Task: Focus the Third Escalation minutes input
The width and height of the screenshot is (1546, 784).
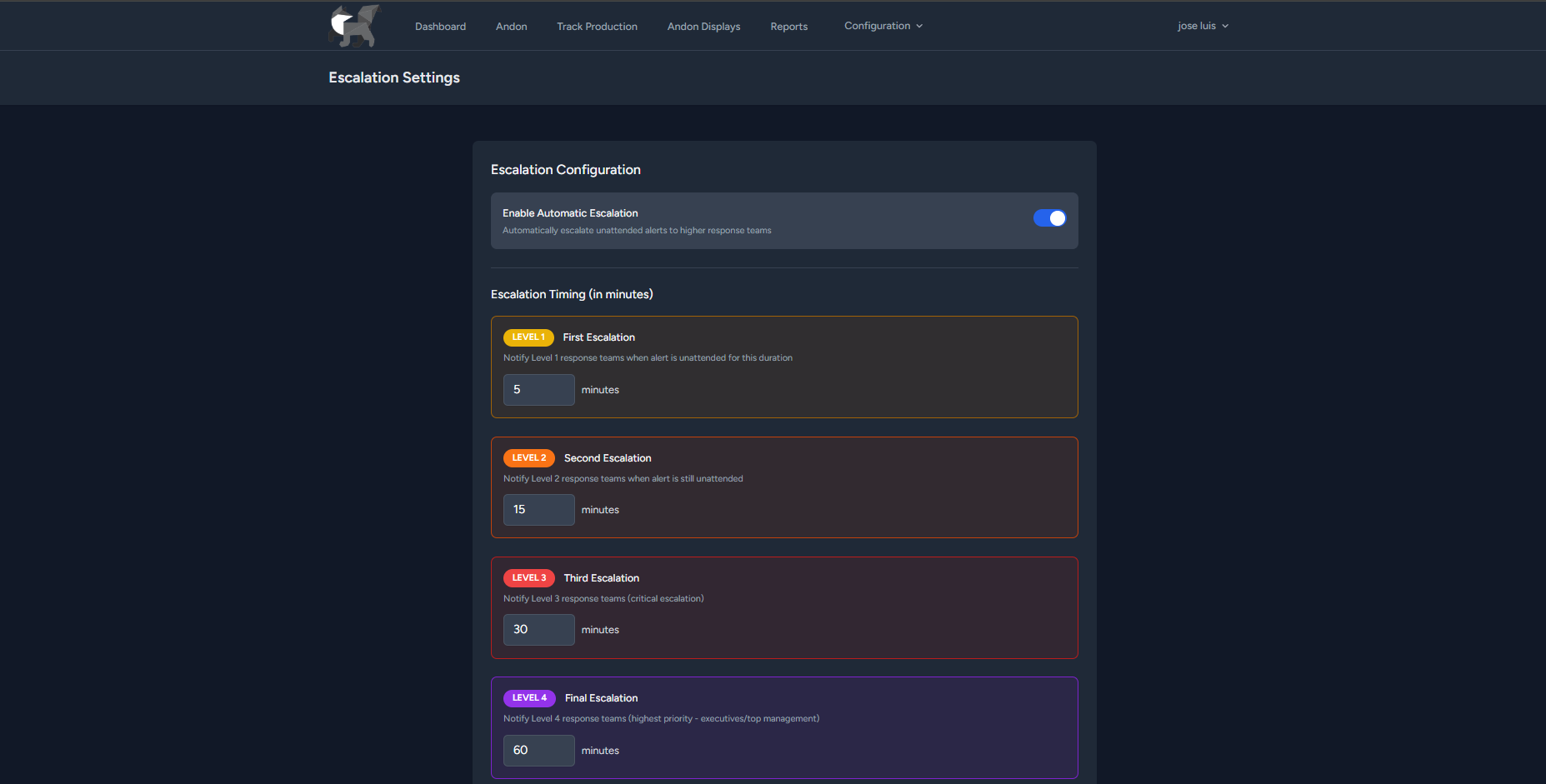Action: coord(538,630)
